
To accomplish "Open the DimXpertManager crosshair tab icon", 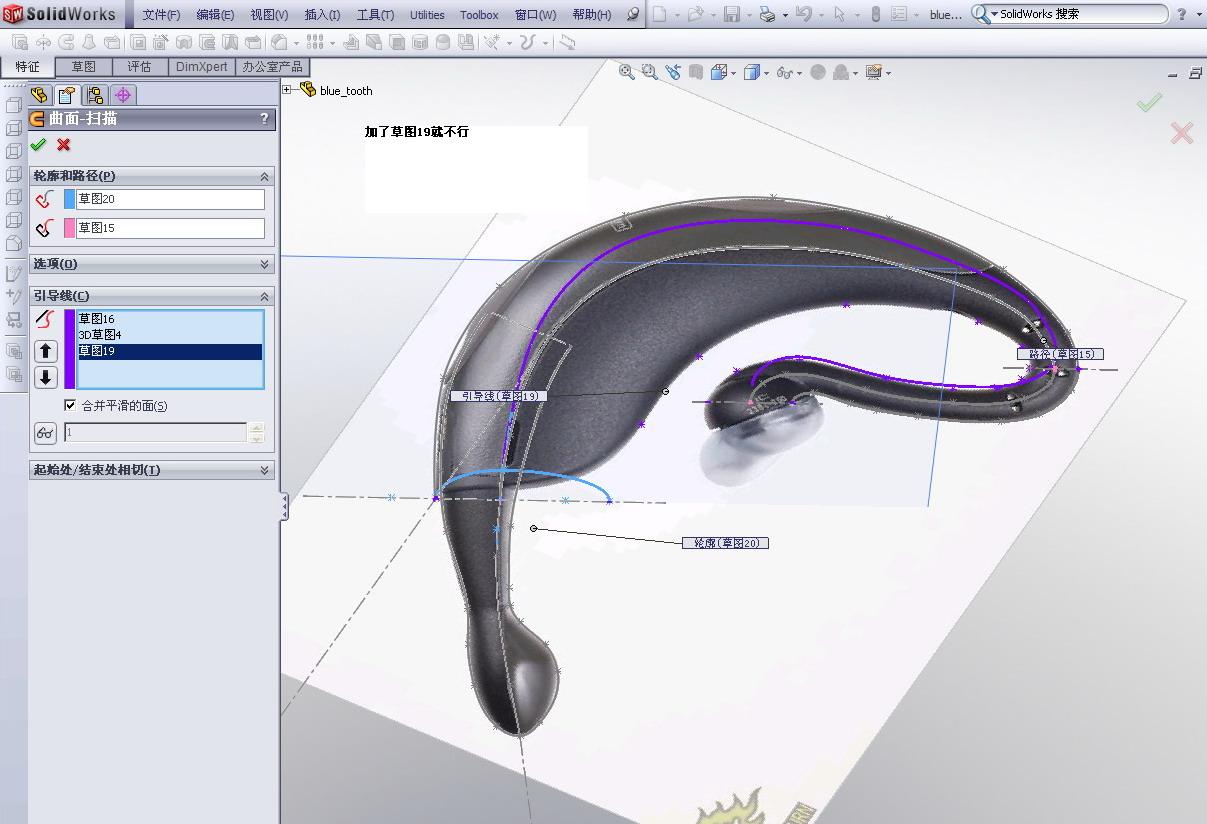I will pos(123,95).
